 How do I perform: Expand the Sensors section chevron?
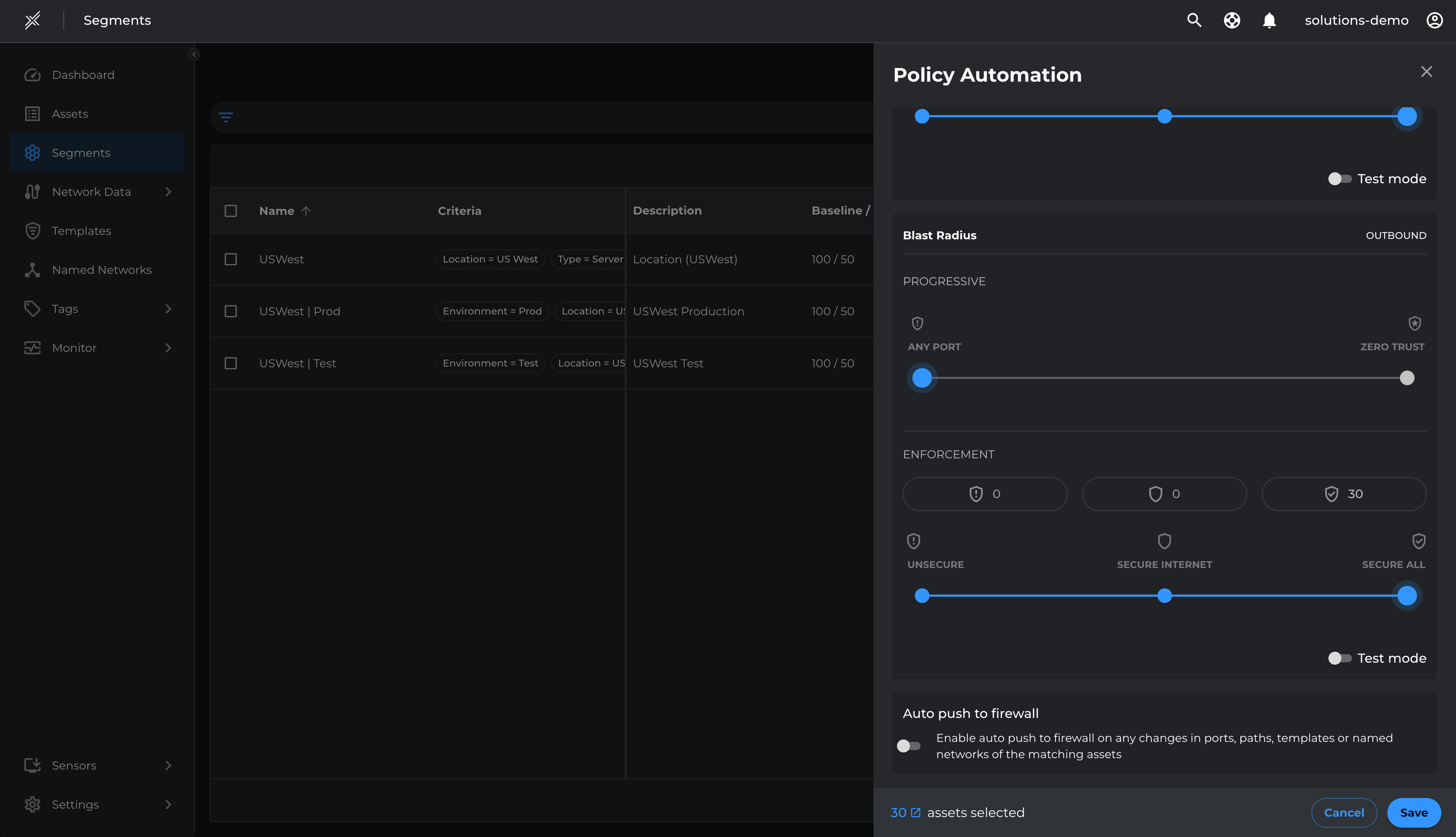(x=168, y=765)
